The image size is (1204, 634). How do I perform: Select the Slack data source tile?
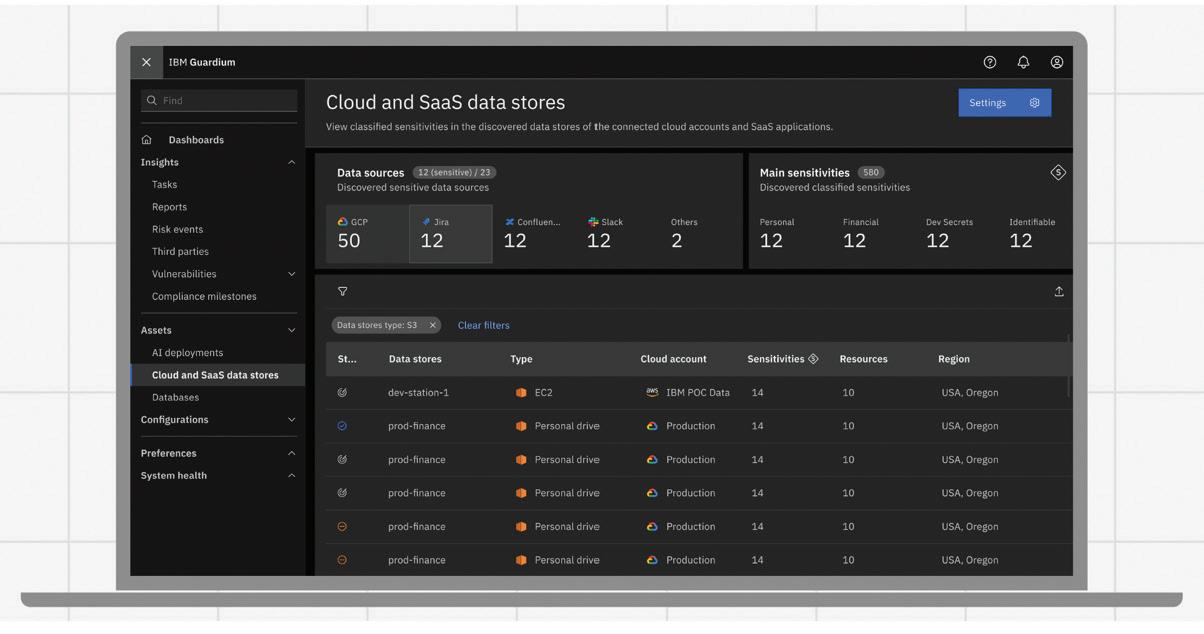(x=617, y=234)
